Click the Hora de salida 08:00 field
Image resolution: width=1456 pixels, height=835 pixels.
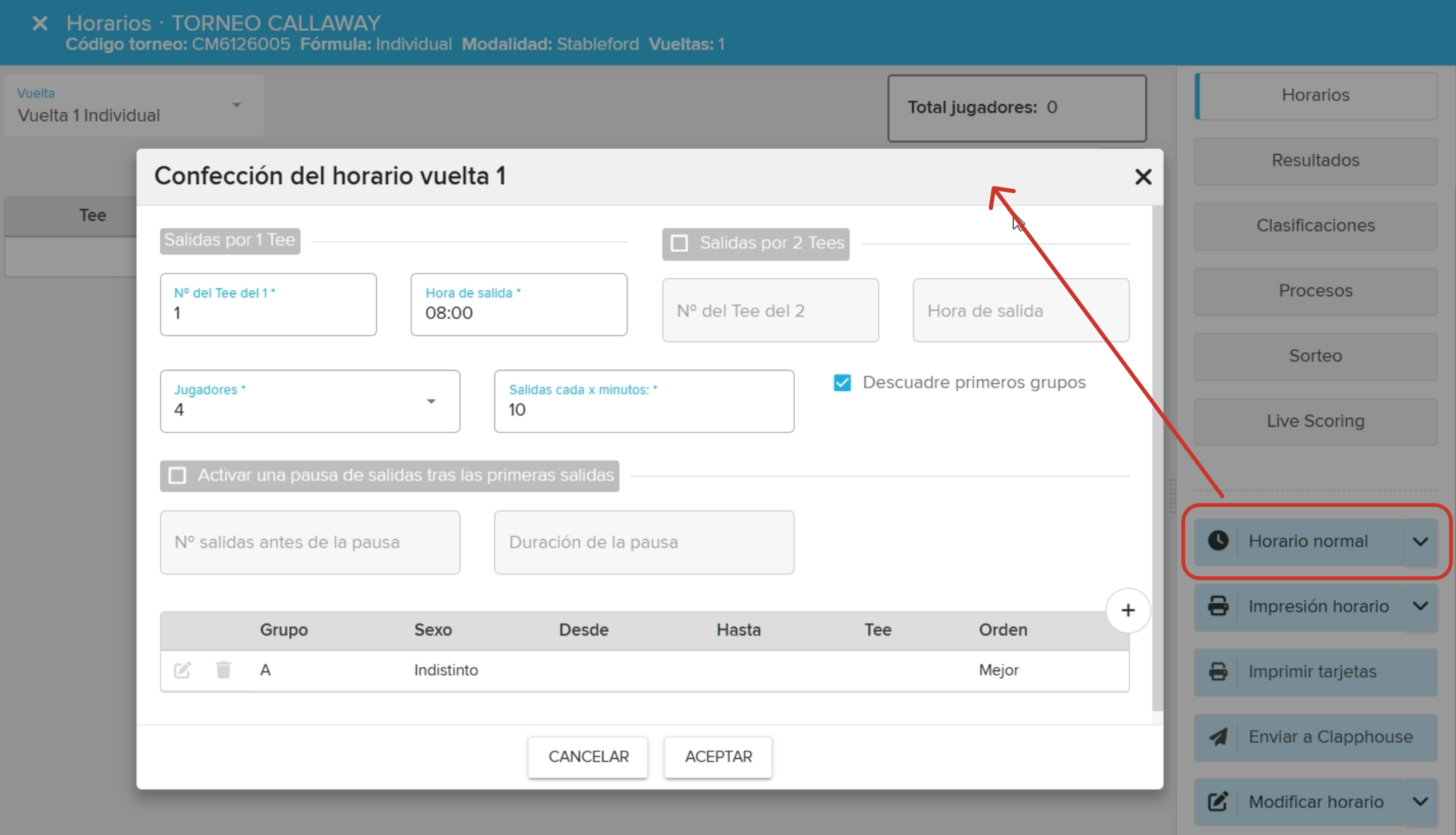coord(519,304)
